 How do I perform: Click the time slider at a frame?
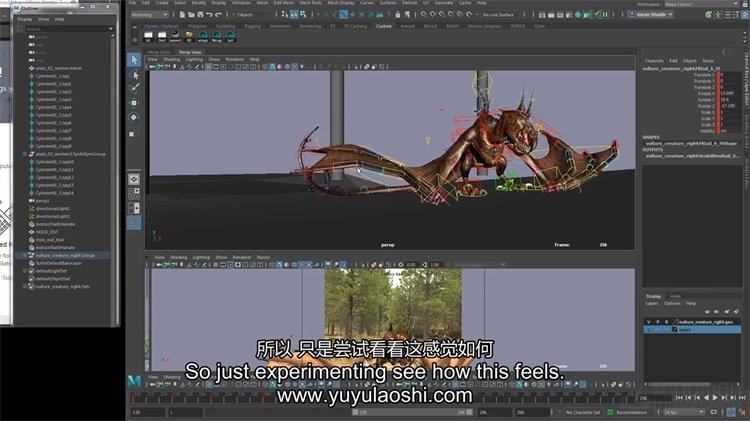383,398
